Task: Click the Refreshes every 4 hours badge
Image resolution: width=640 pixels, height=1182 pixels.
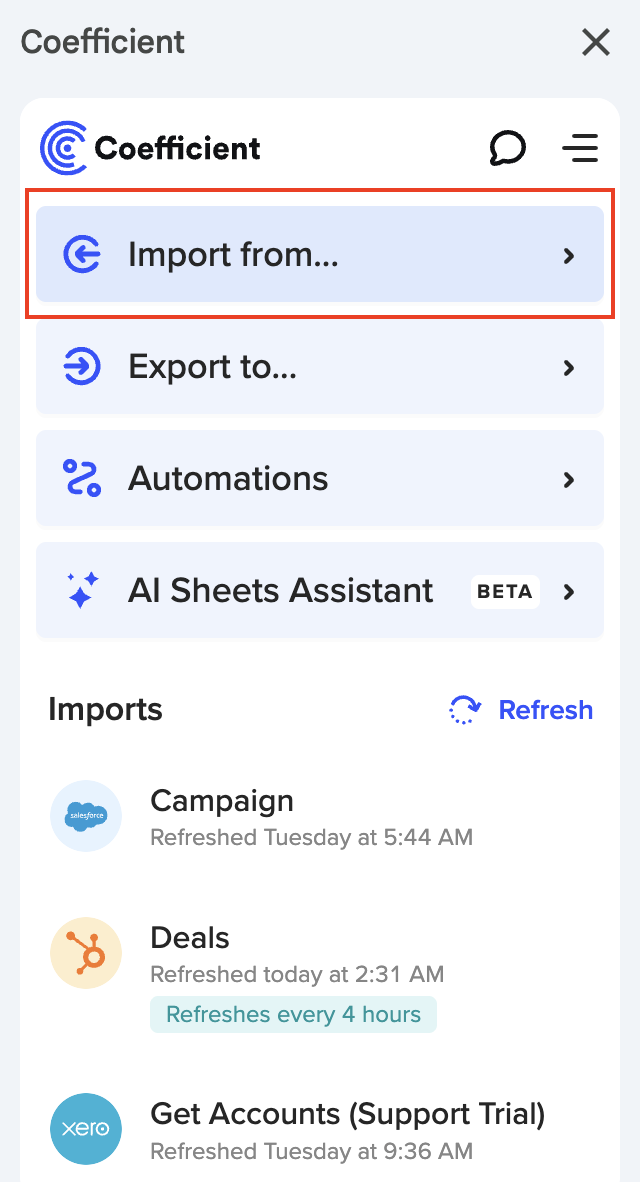Action: tap(293, 1015)
